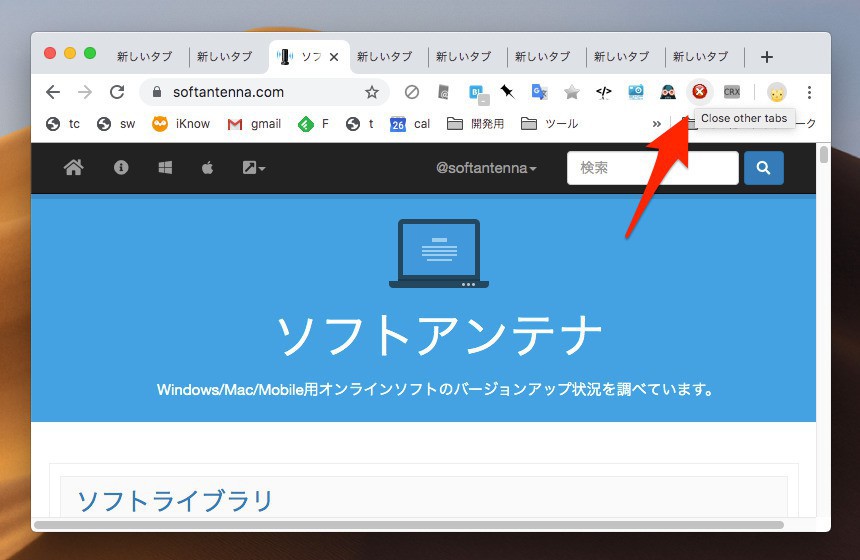The image size is (860, 560).
Task: Open the ソフトライブラリ link
Action: [176, 500]
